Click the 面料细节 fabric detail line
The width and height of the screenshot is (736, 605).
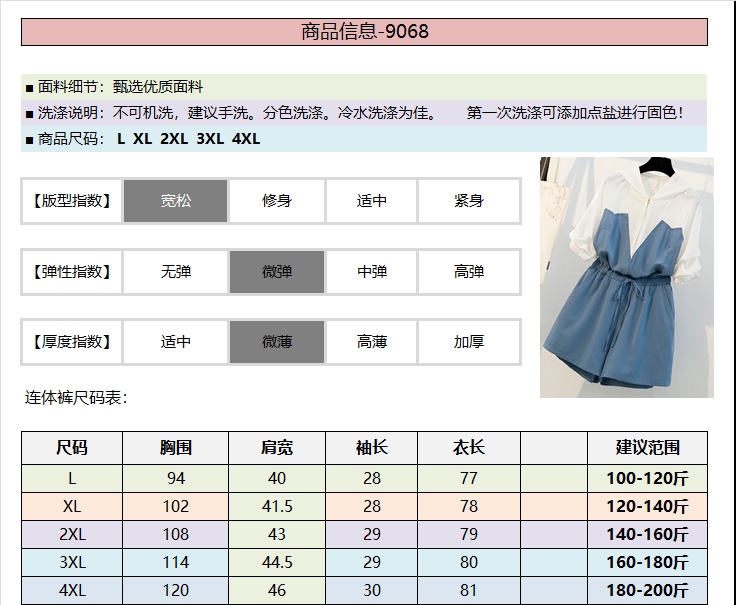tap(120, 87)
